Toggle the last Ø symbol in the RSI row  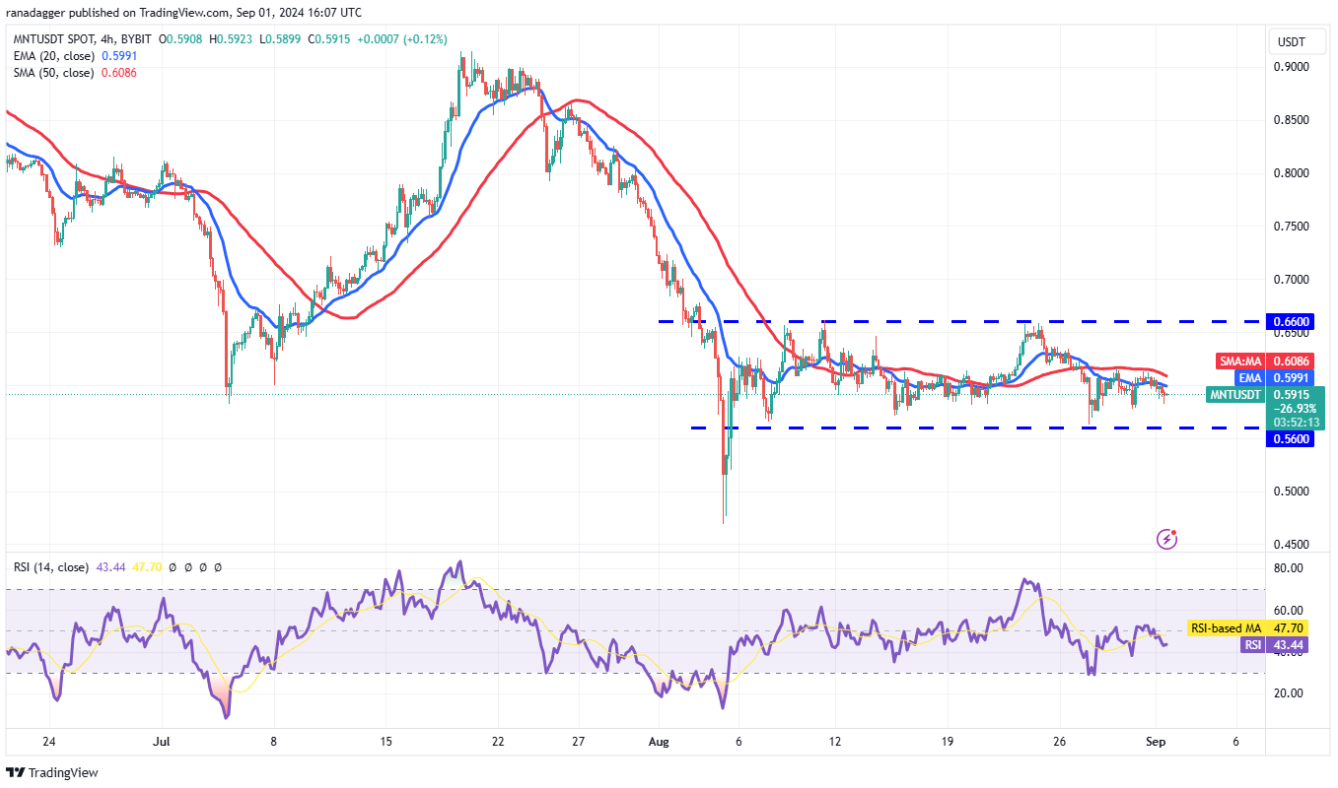pyautogui.click(x=218, y=567)
